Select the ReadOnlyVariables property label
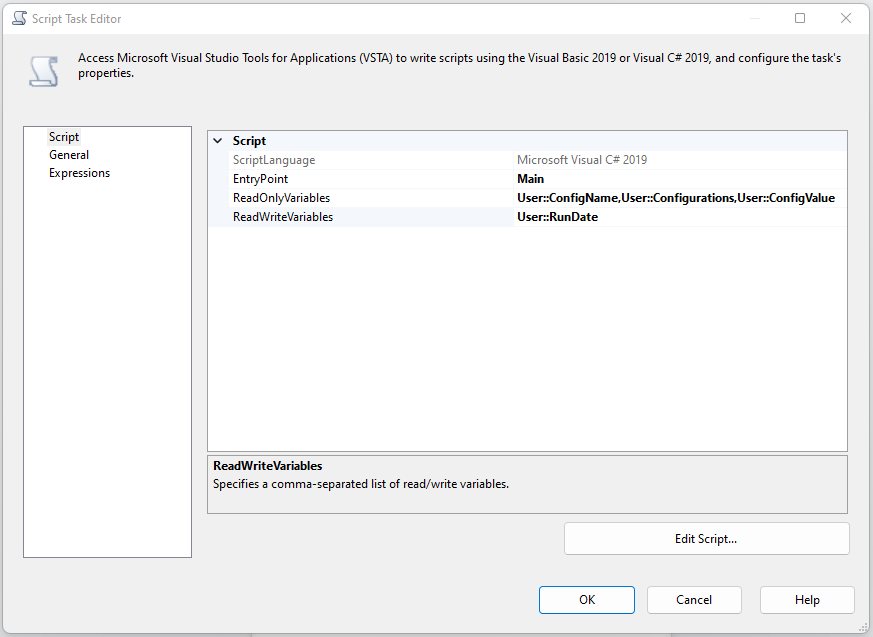The width and height of the screenshot is (873, 637). [x=281, y=198]
